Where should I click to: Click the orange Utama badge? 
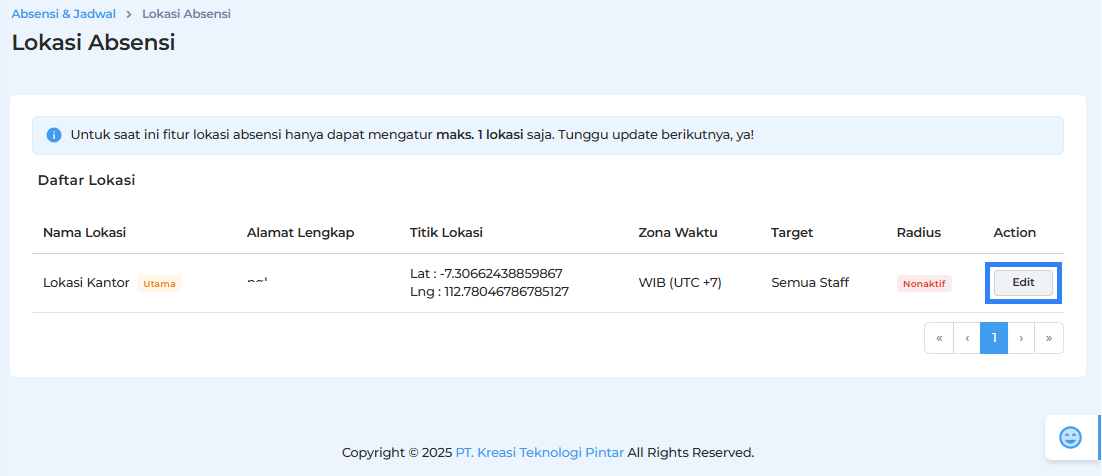tap(160, 284)
